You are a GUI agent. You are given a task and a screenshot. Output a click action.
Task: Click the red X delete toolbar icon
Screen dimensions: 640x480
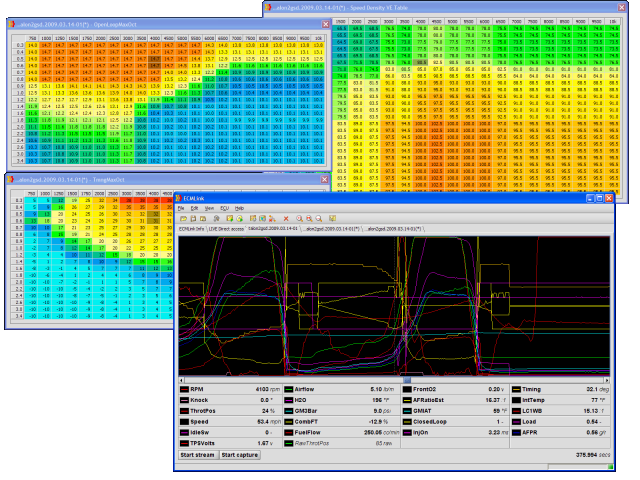point(285,217)
